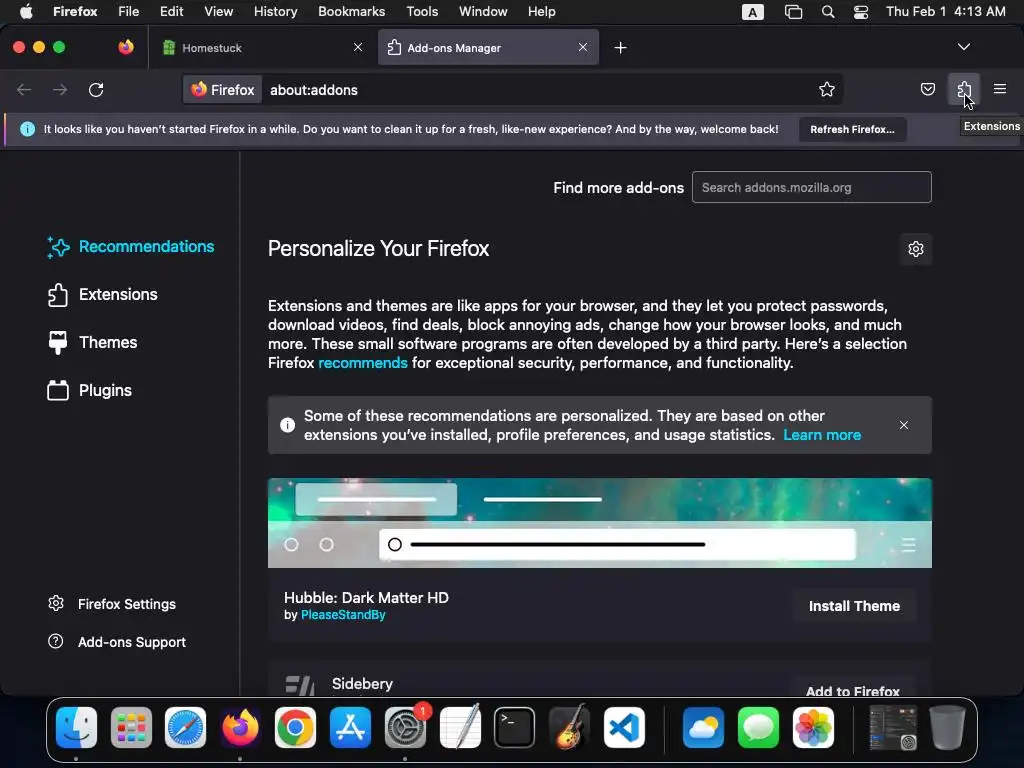The image size is (1024, 768).
Task: Click the Firefox identity badge in address bar
Action: 223,89
